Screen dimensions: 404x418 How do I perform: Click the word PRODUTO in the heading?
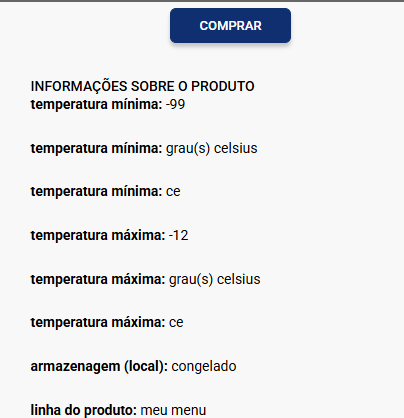pyautogui.click(x=223, y=86)
